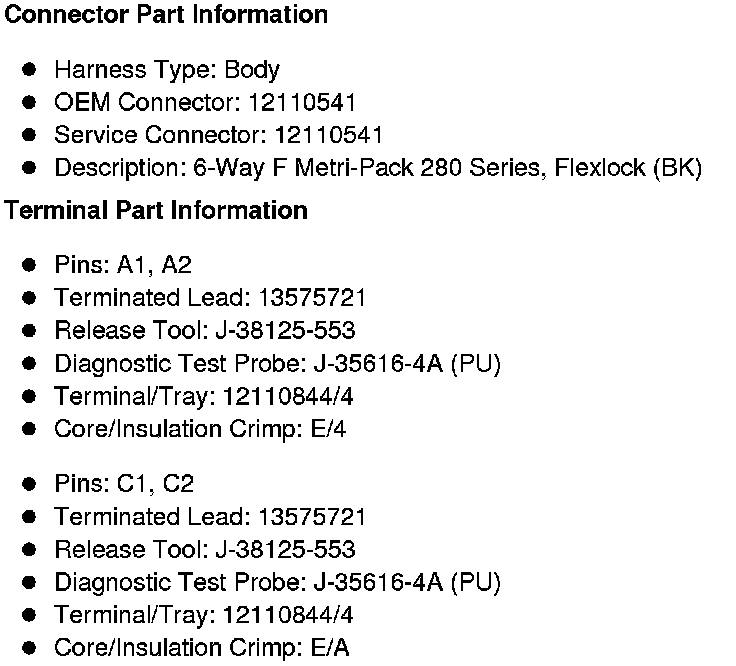Click the Connector Part Information heading
The height and width of the screenshot is (666, 736).
coord(166,14)
